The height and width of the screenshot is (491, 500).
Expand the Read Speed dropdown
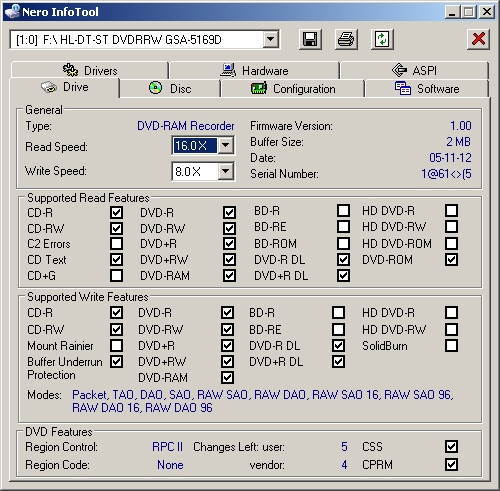(226, 145)
